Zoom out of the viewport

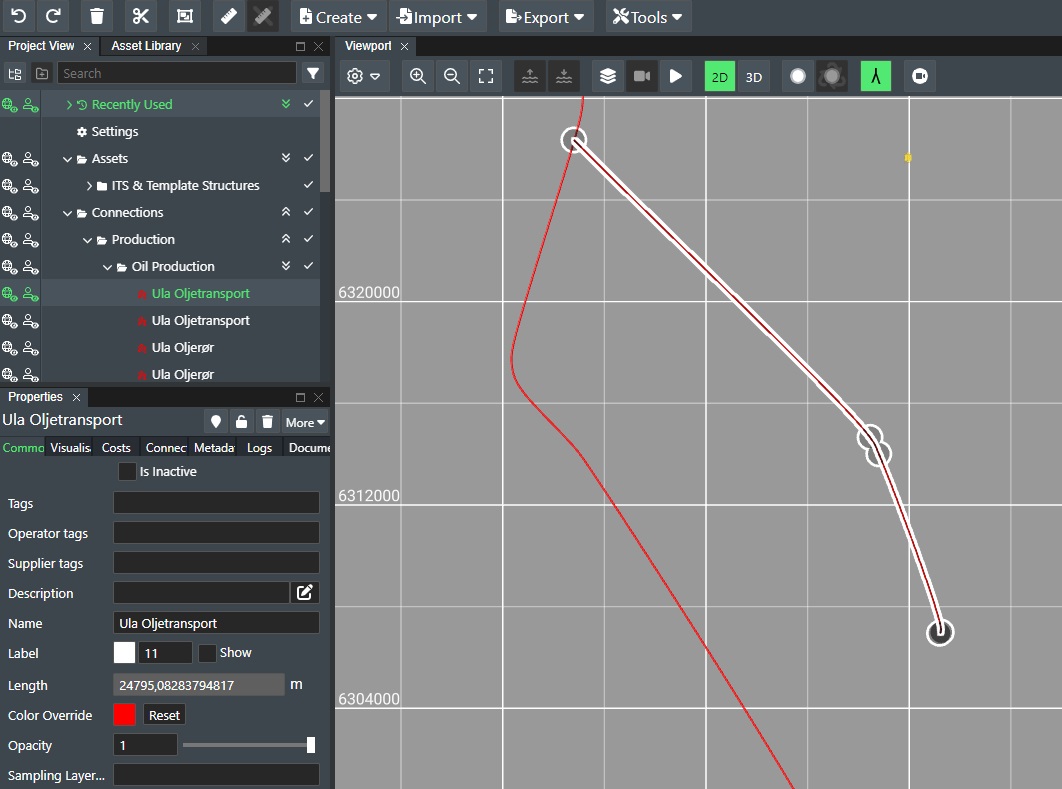coord(452,76)
